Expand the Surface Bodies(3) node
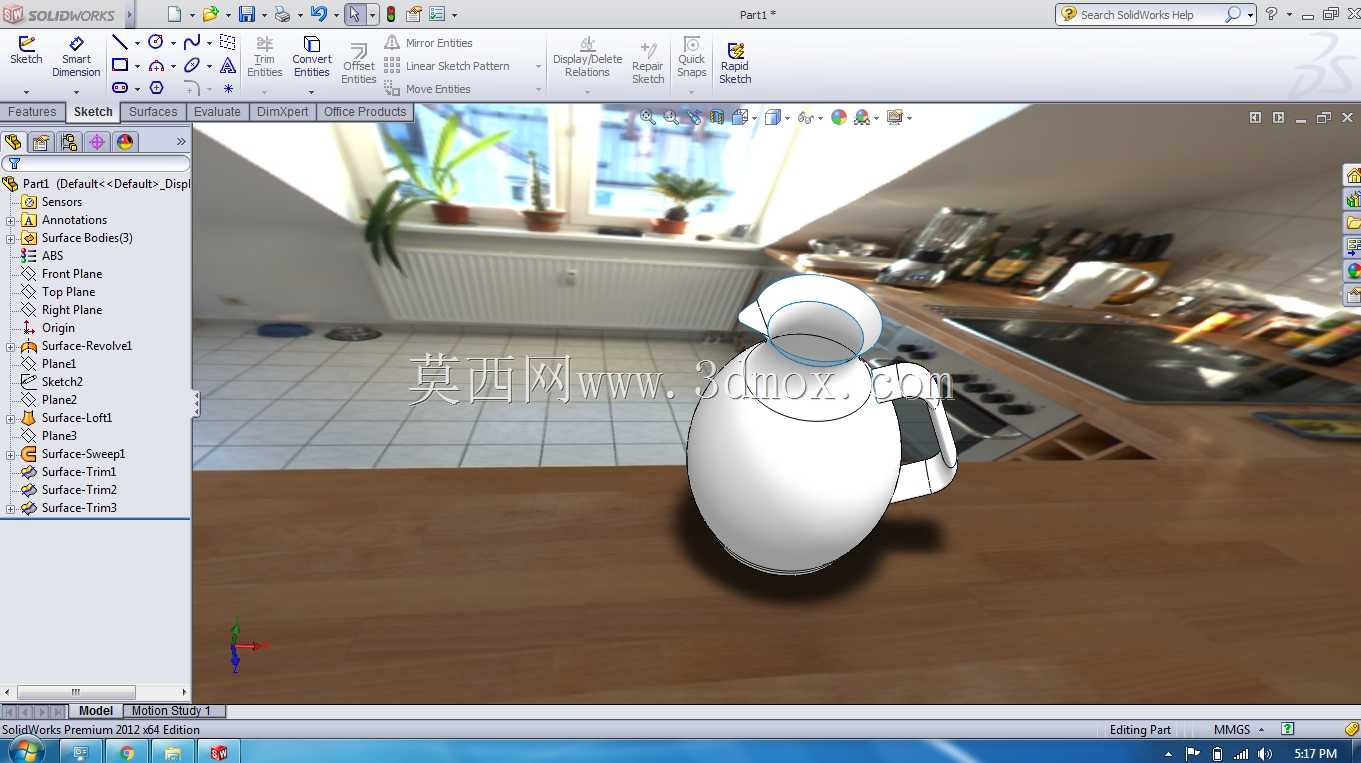The image size is (1361, 763). click(x=11, y=238)
